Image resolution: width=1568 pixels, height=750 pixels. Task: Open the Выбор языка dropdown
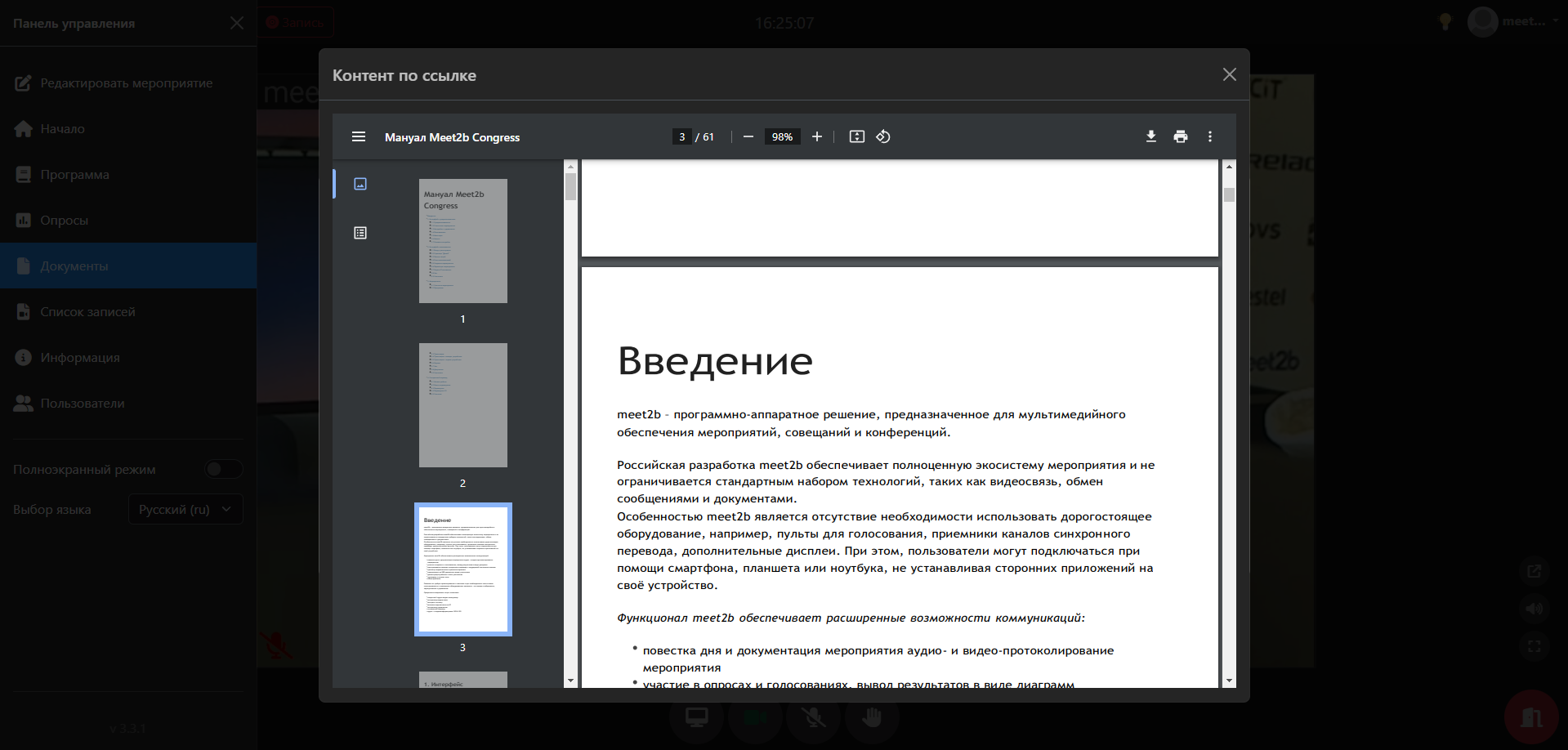click(185, 509)
